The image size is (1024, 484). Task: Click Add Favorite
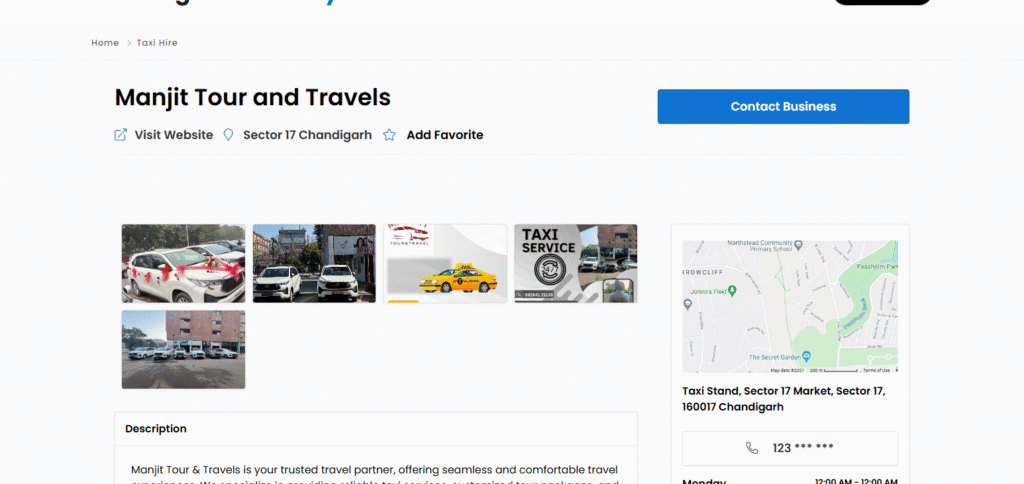pos(445,135)
